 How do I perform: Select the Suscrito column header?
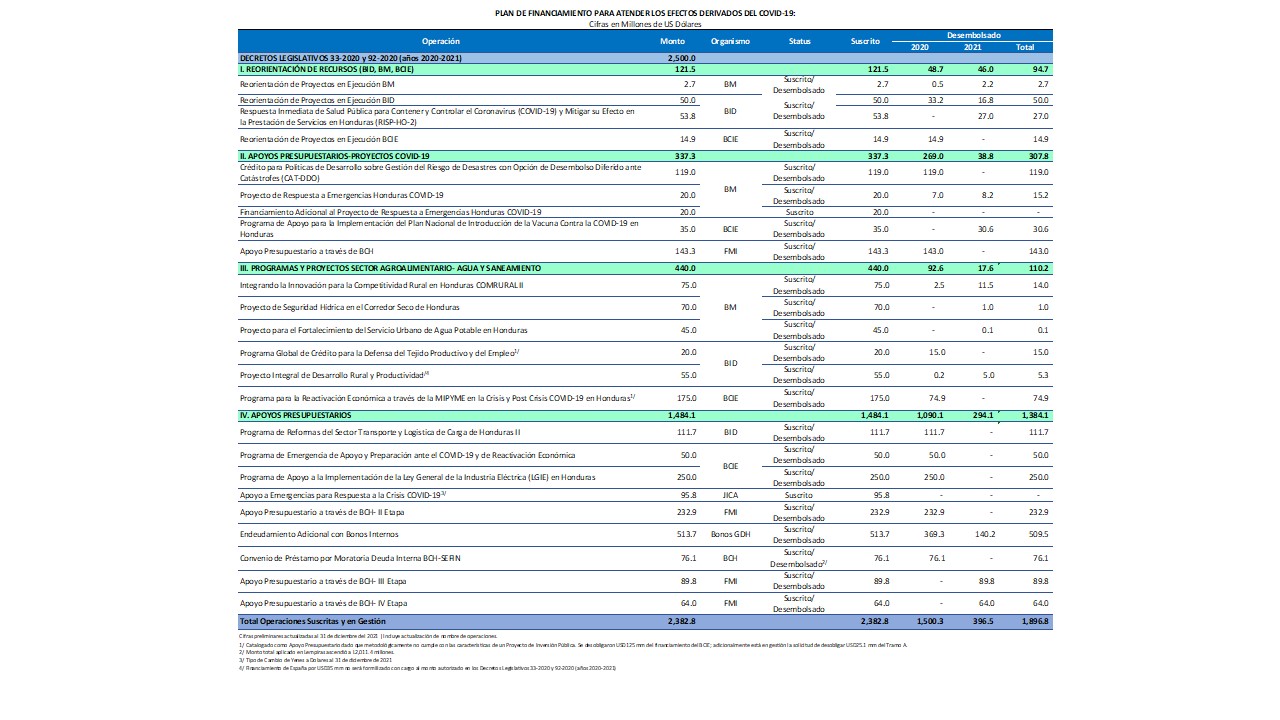pos(865,41)
